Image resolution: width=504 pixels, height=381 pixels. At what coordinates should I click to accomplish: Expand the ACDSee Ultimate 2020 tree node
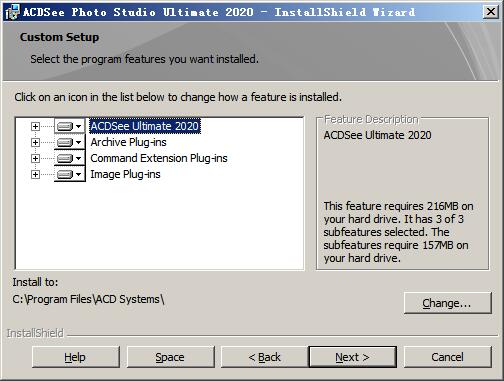[35, 126]
